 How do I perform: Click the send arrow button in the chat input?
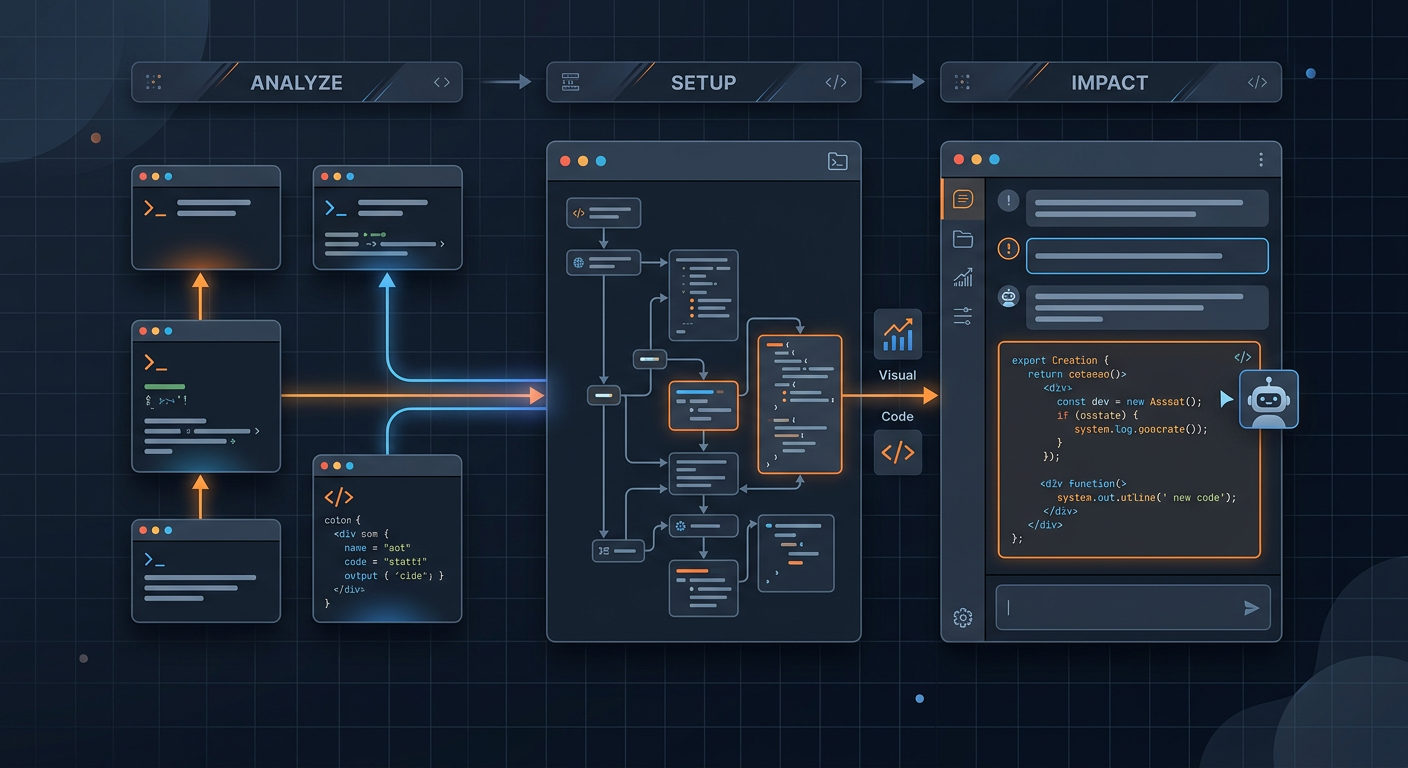pyautogui.click(x=1251, y=607)
